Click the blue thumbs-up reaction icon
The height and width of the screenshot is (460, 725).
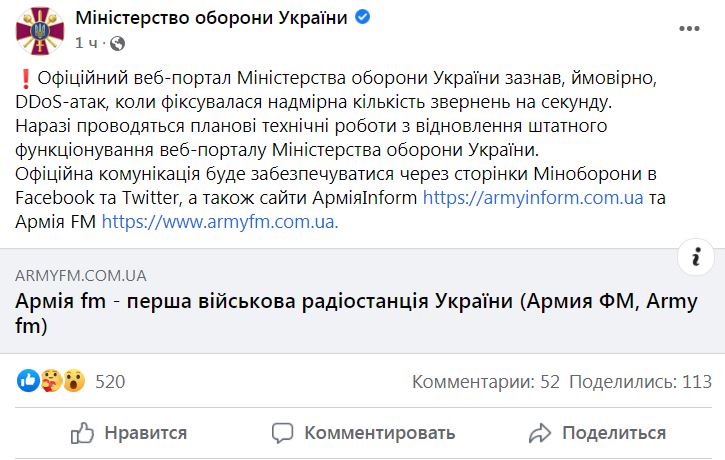(x=28, y=381)
